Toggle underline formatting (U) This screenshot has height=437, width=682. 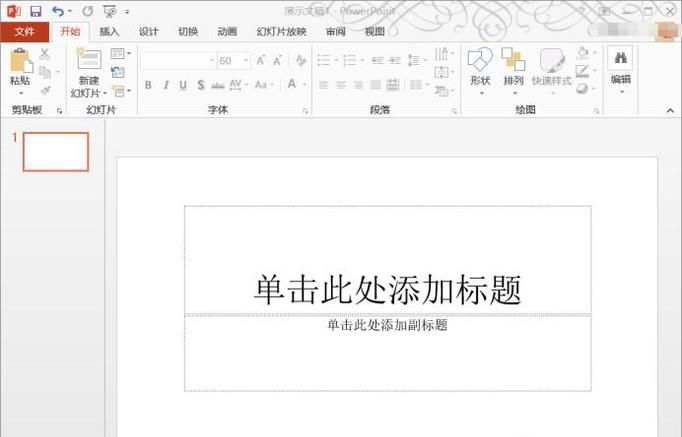coord(183,85)
